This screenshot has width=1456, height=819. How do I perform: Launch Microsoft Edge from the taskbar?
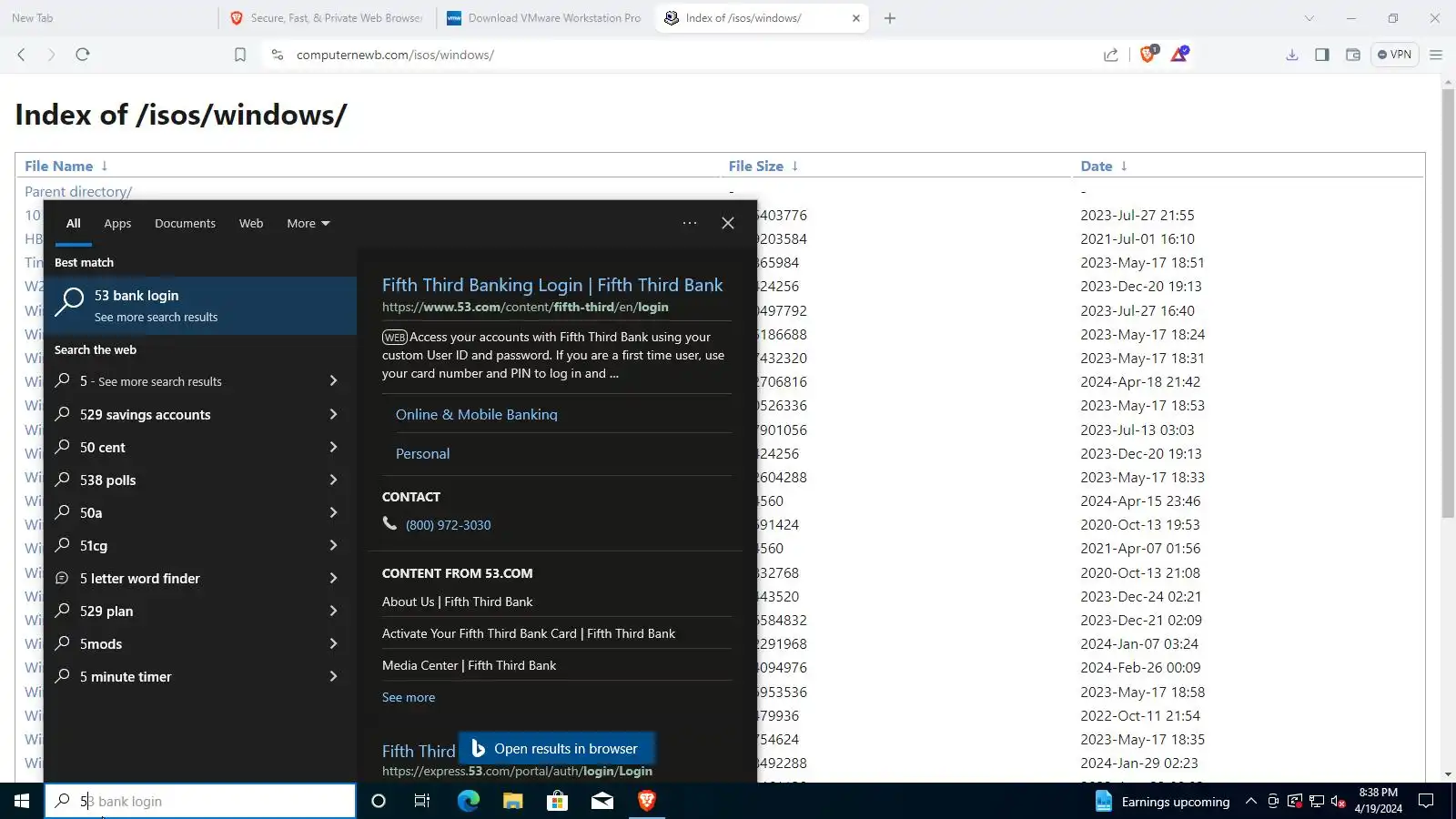468,801
